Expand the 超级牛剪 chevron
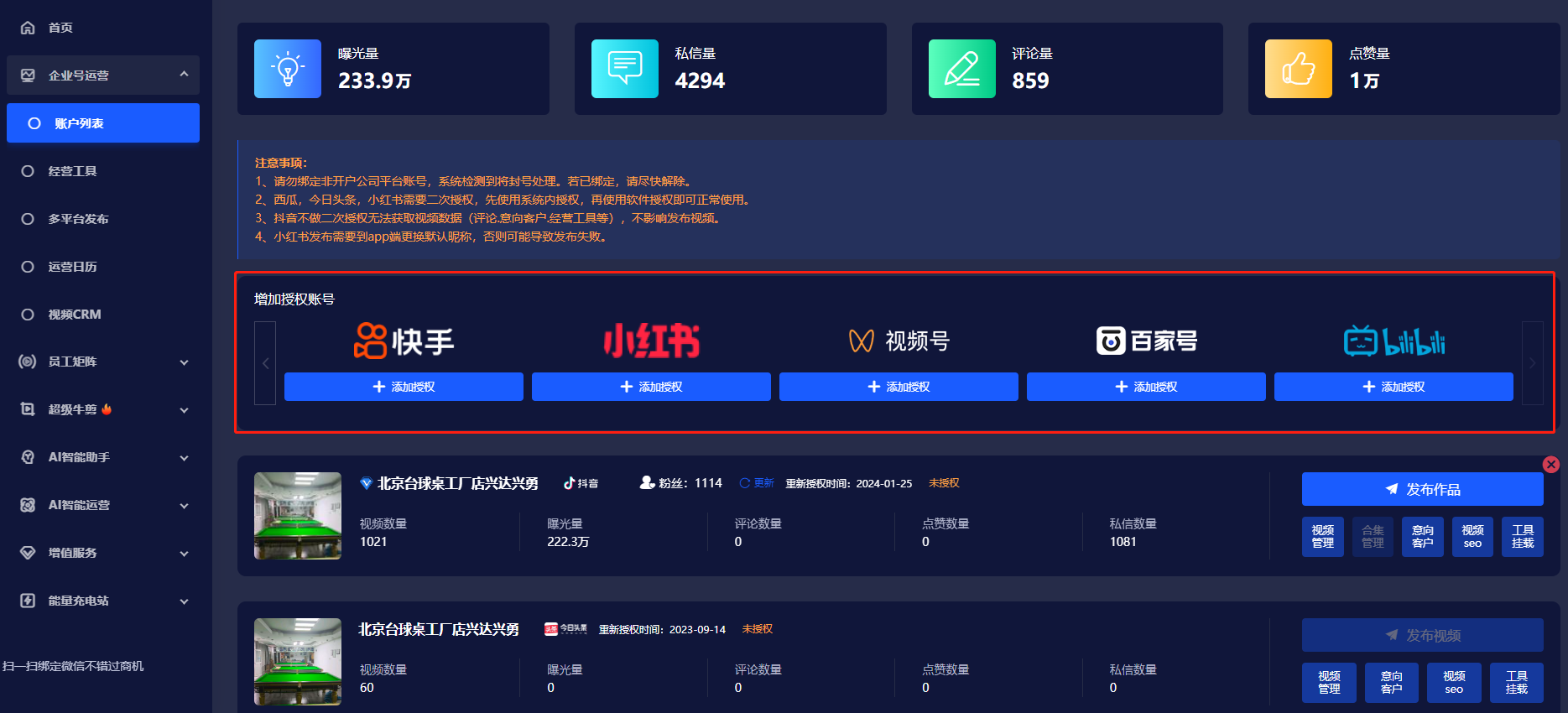Image resolution: width=1568 pixels, height=713 pixels. pyautogui.click(x=184, y=410)
